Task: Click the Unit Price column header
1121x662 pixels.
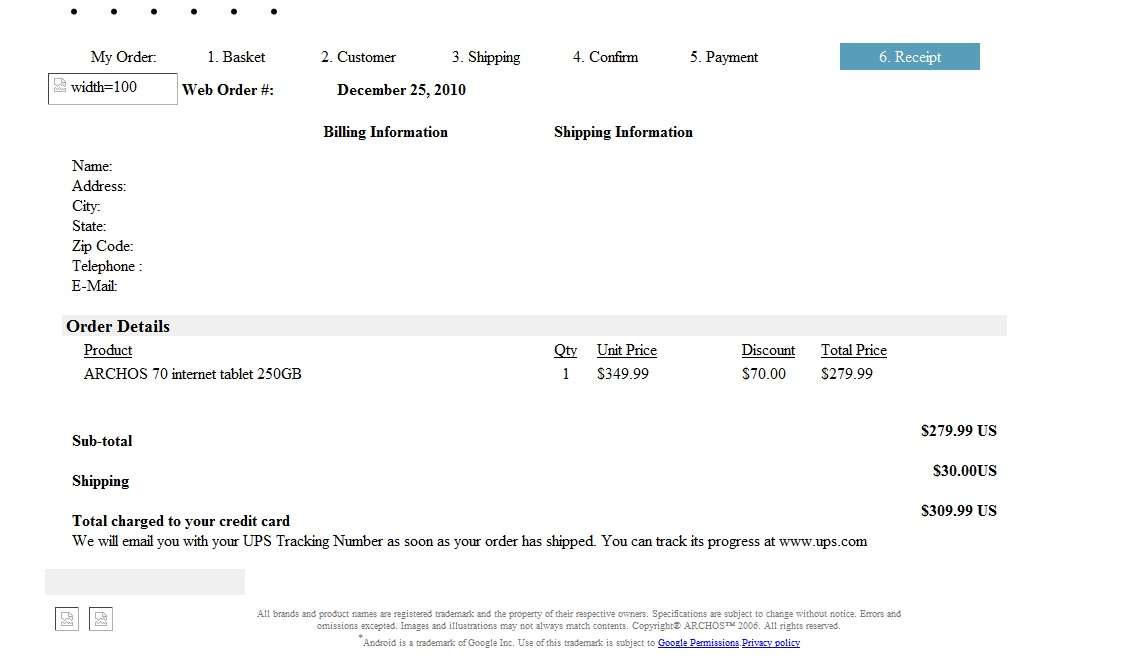Action: tap(626, 350)
